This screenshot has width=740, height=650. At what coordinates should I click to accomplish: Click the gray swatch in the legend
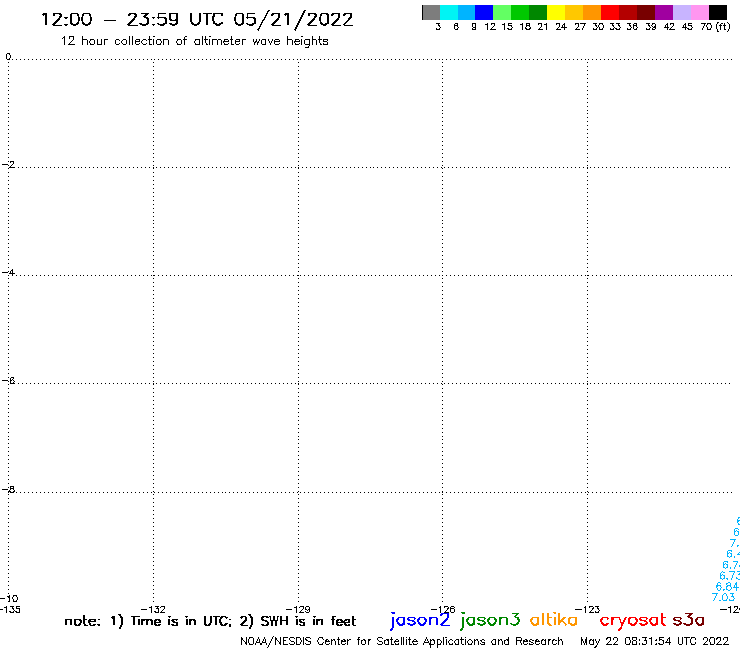431,12
